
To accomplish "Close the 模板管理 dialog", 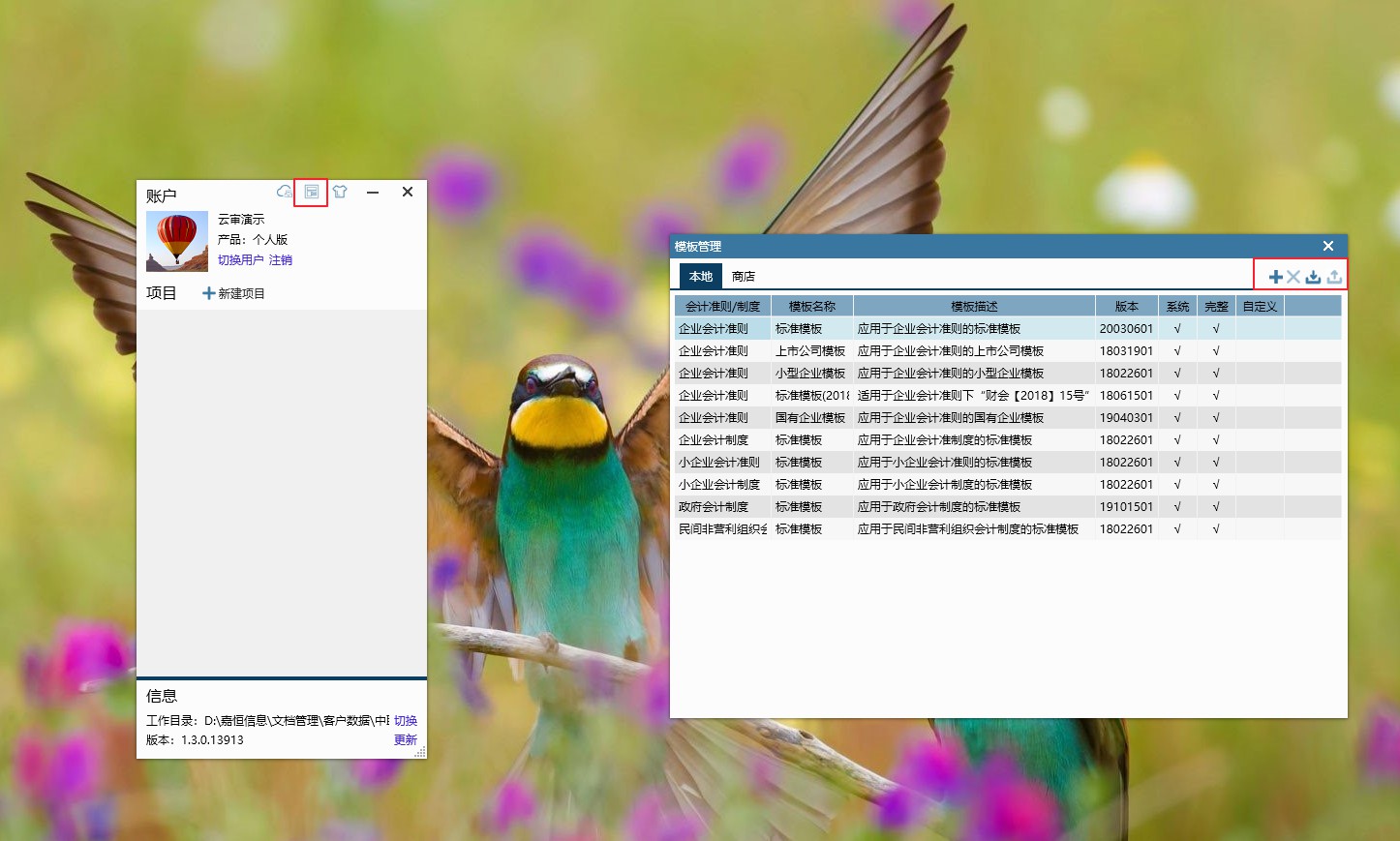I will [x=1328, y=246].
